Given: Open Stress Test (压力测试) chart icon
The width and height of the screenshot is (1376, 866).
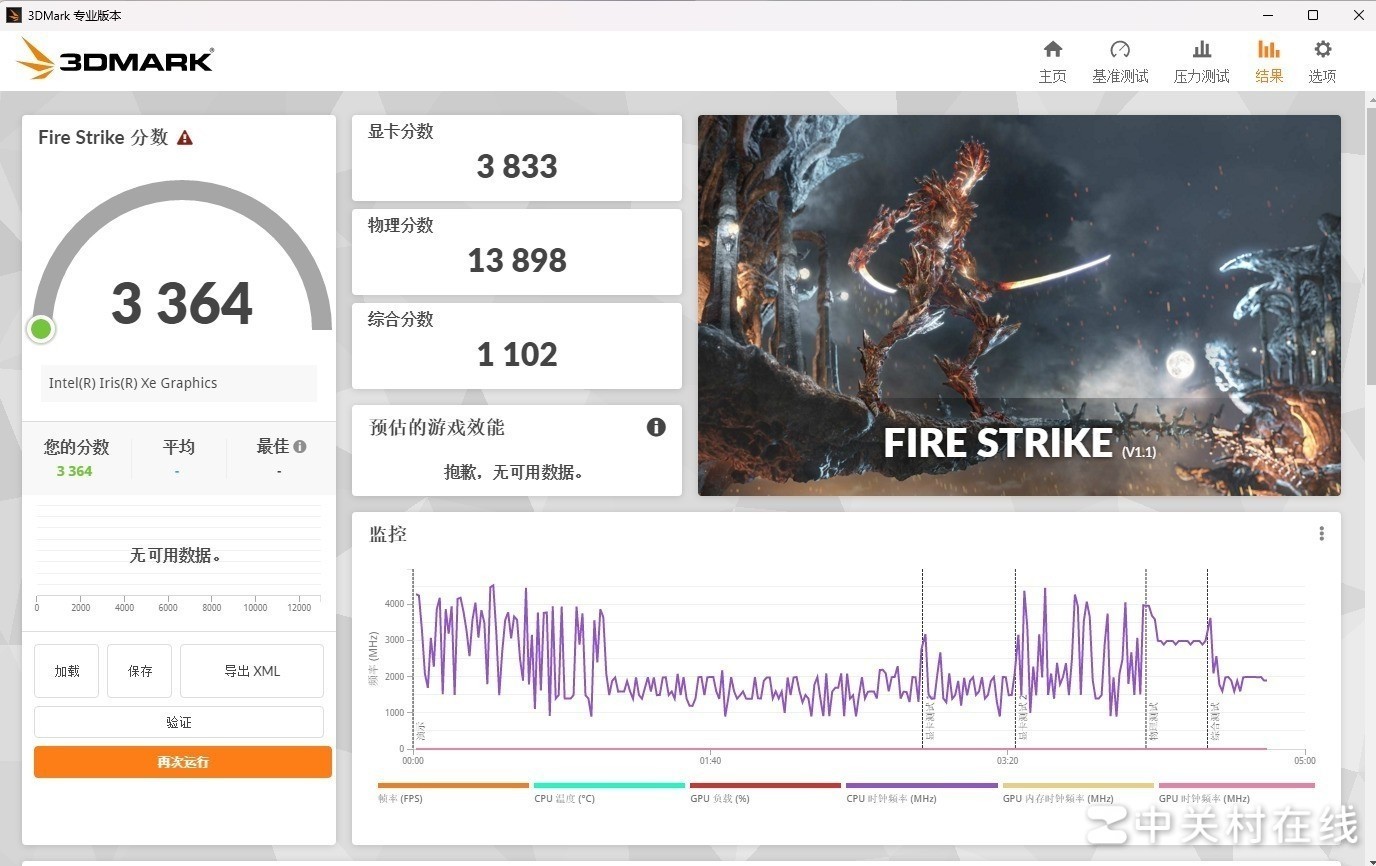Looking at the screenshot, I should tap(1201, 50).
